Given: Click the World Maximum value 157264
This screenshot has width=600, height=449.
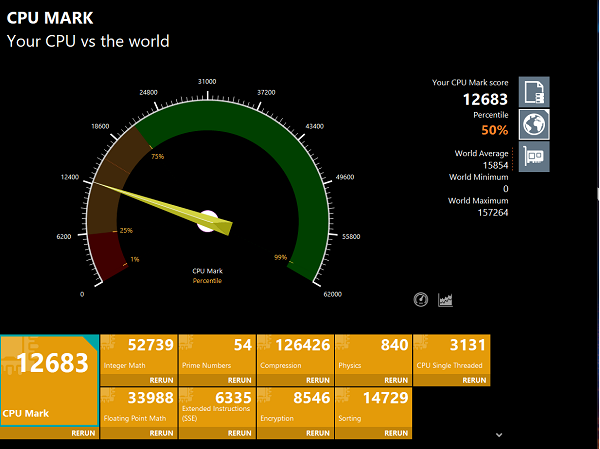Looking at the screenshot, I should coord(493,212).
